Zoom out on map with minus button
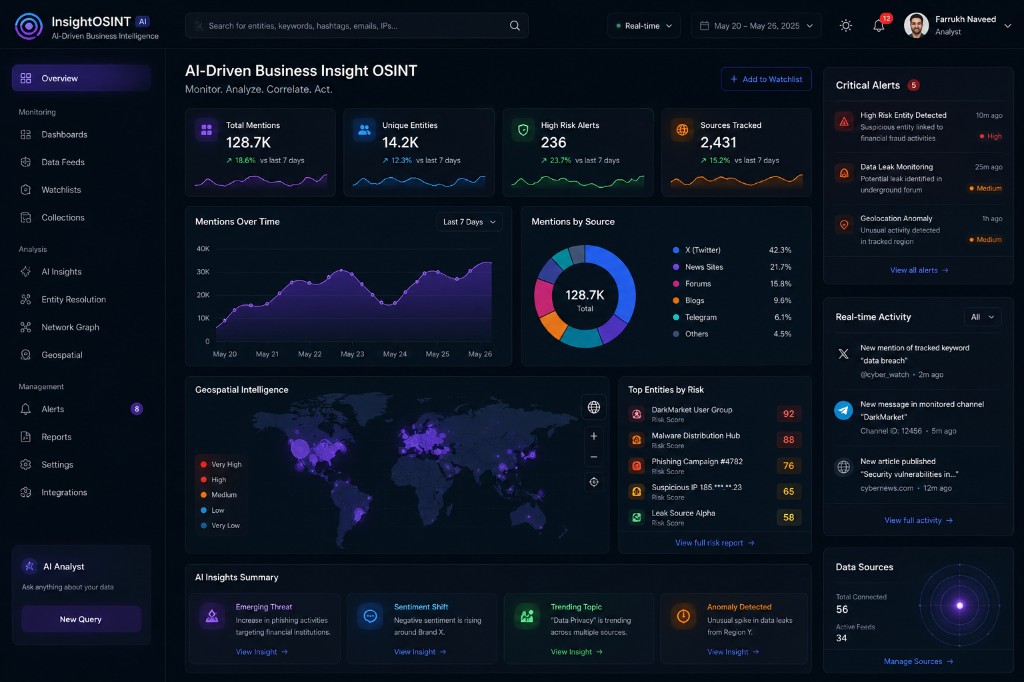Image resolution: width=1024 pixels, height=682 pixels. coord(594,457)
